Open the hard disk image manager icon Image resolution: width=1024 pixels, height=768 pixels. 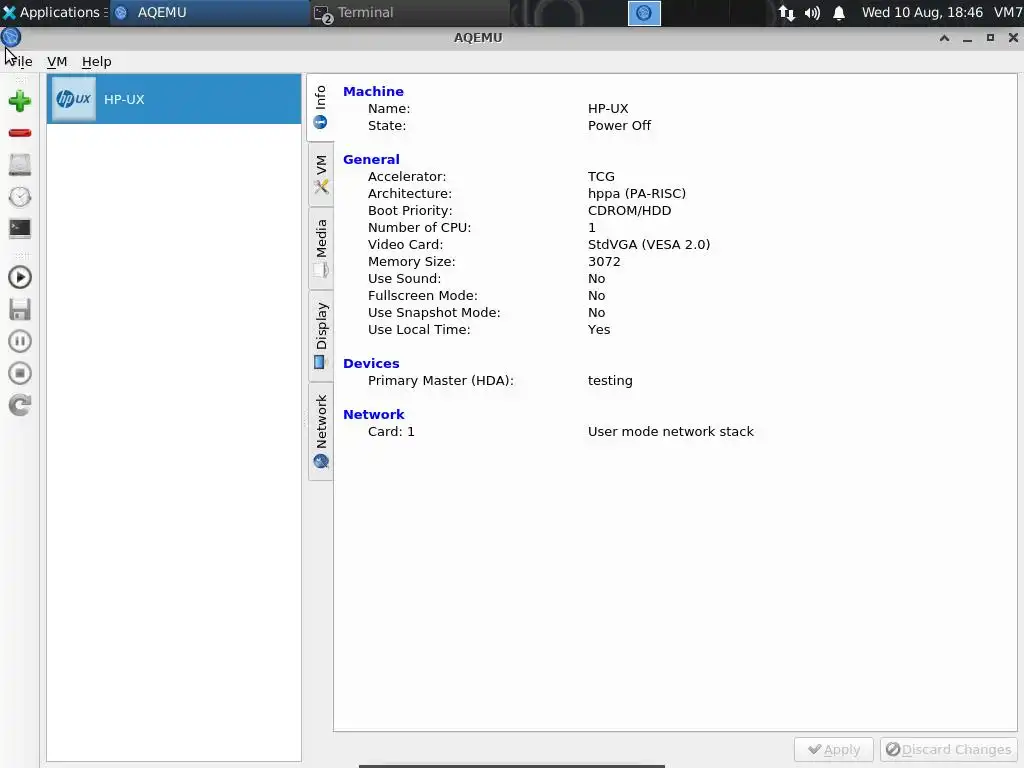(20, 165)
